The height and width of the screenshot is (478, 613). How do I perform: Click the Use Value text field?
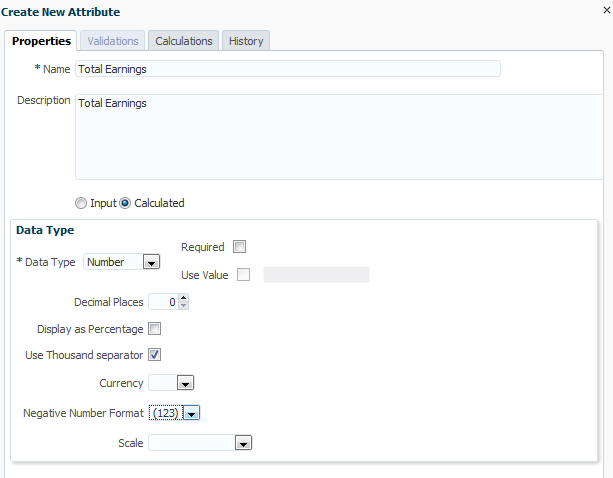[x=316, y=275]
